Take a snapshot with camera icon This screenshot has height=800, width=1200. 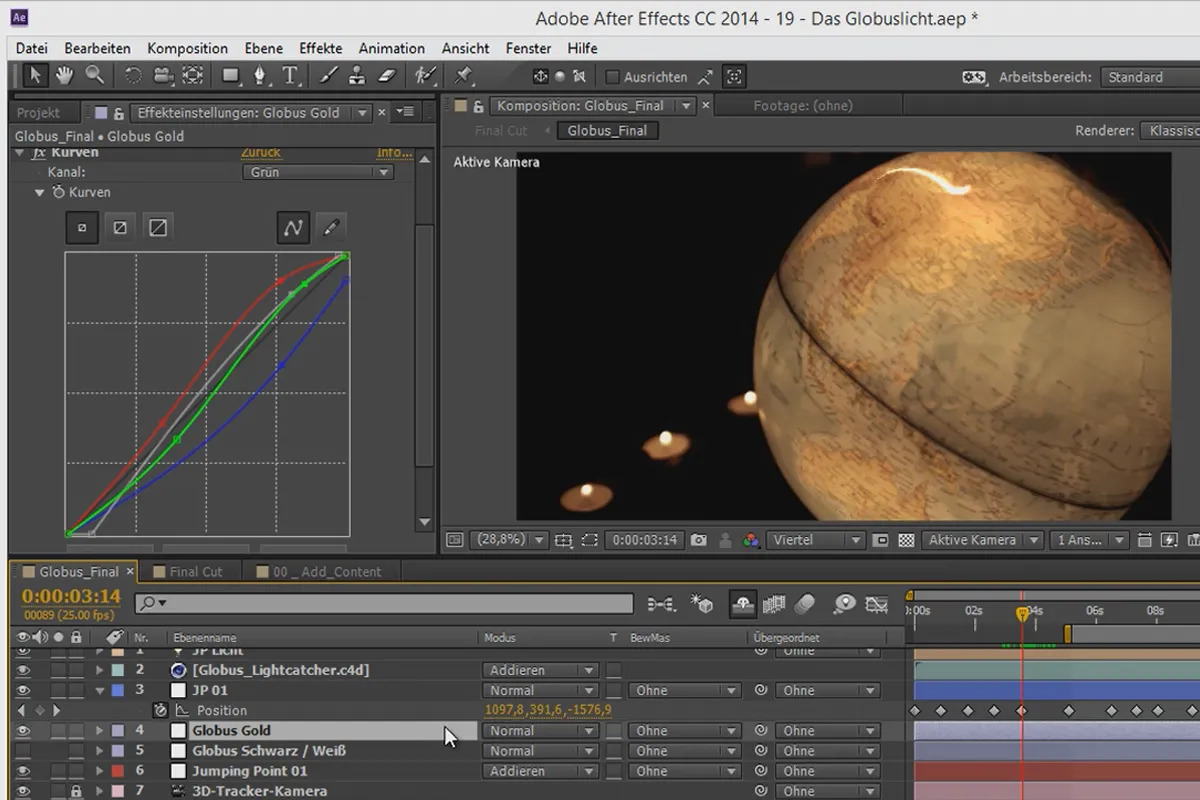pos(698,540)
